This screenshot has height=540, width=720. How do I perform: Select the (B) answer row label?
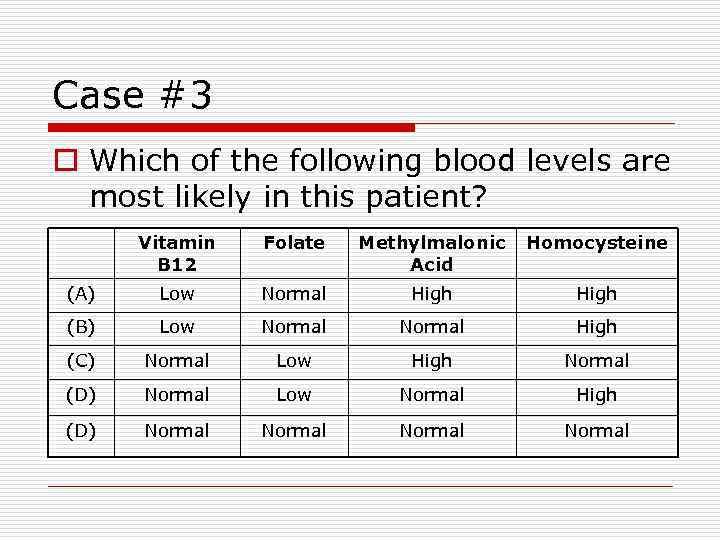(x=81, y=327)
